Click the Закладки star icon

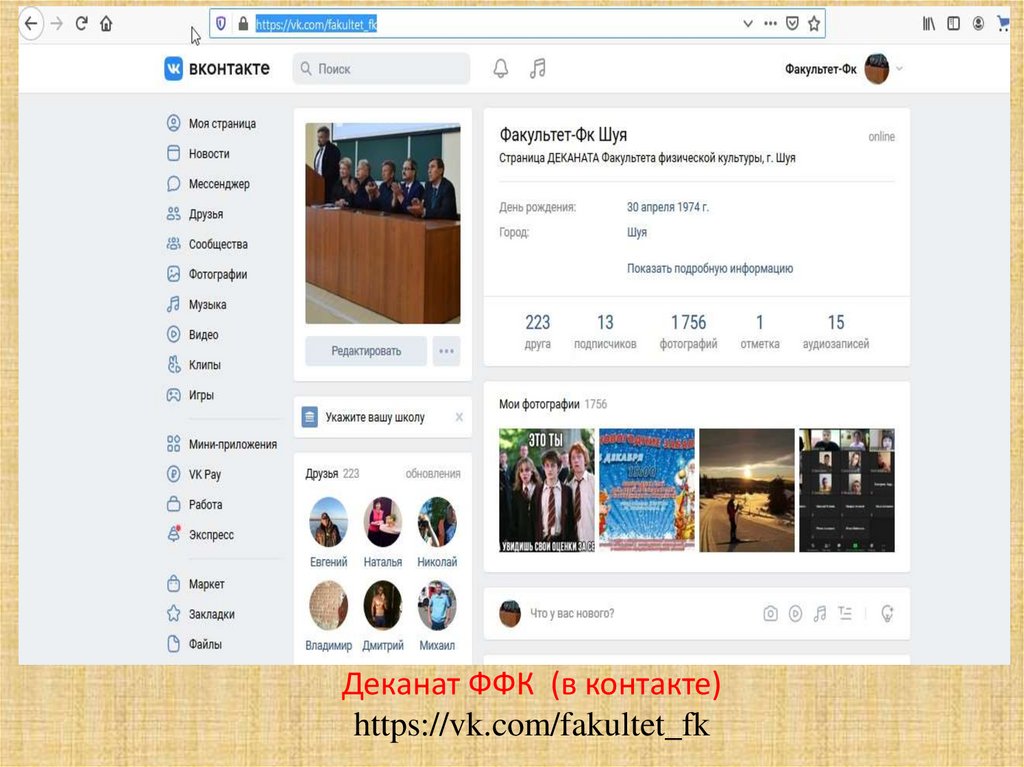point(173,613)
